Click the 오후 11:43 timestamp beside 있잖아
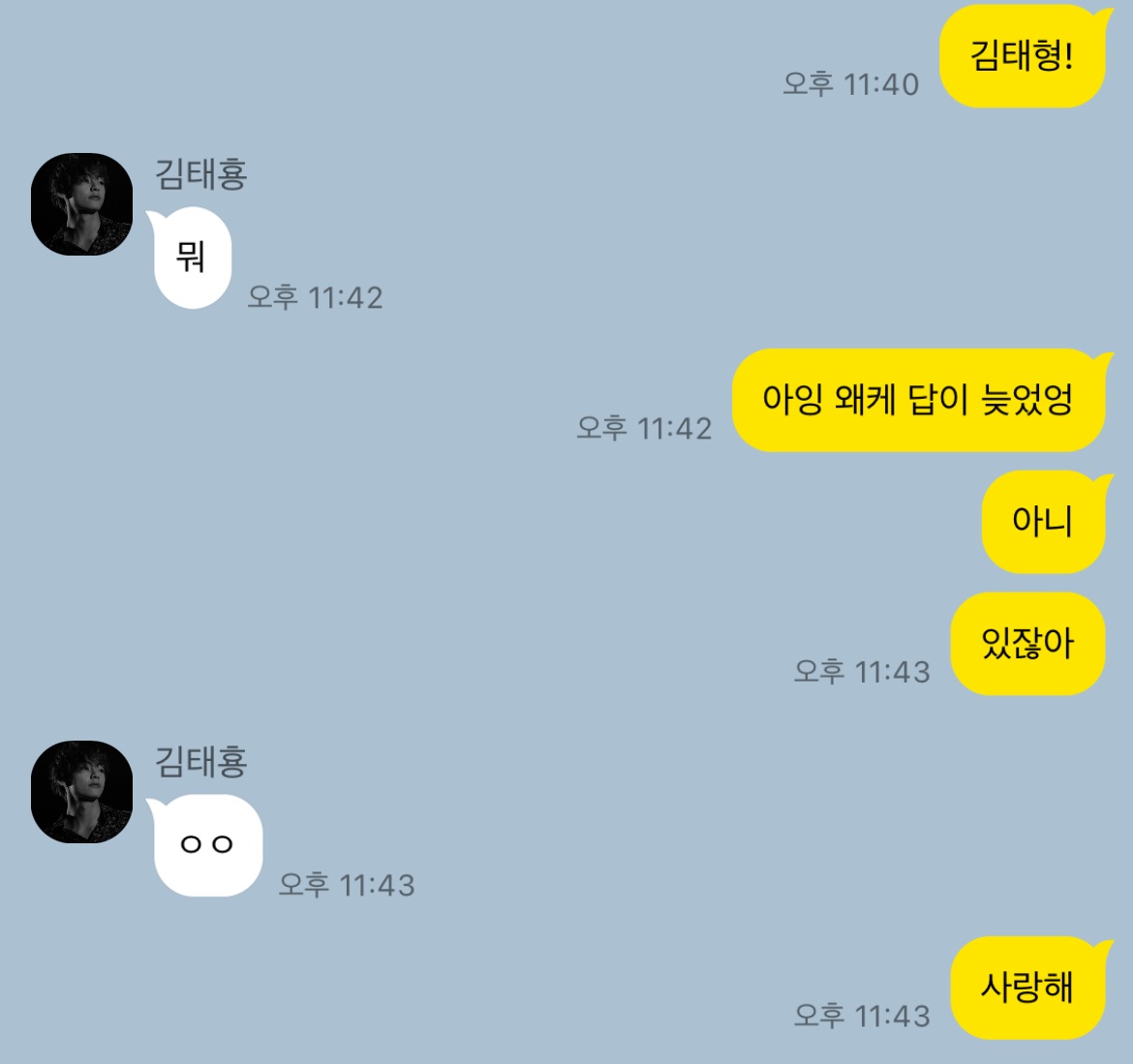The height and width of the screenshot is (1064, 1133). tap(862, 672)
